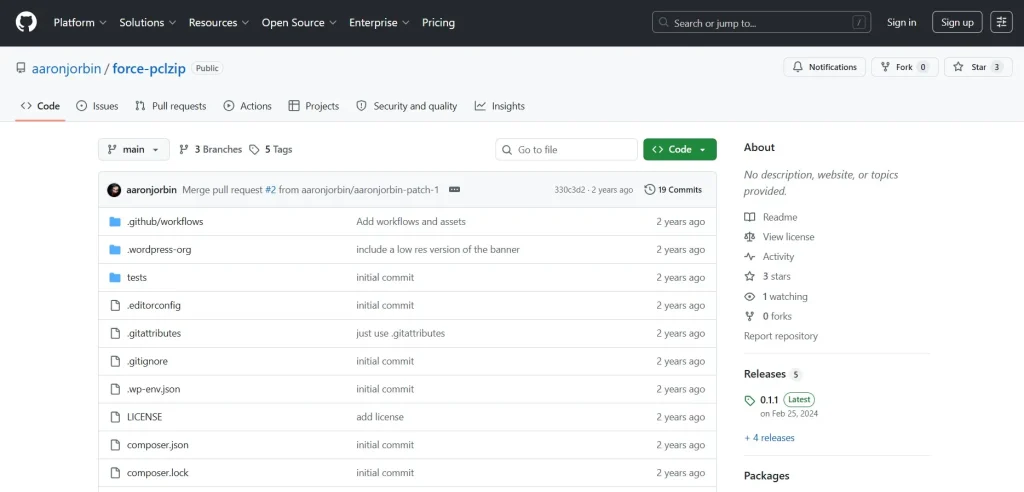This screenshot has height=492, width=1024.
Task: Click View license link
Action: click(x=779, y=237)
